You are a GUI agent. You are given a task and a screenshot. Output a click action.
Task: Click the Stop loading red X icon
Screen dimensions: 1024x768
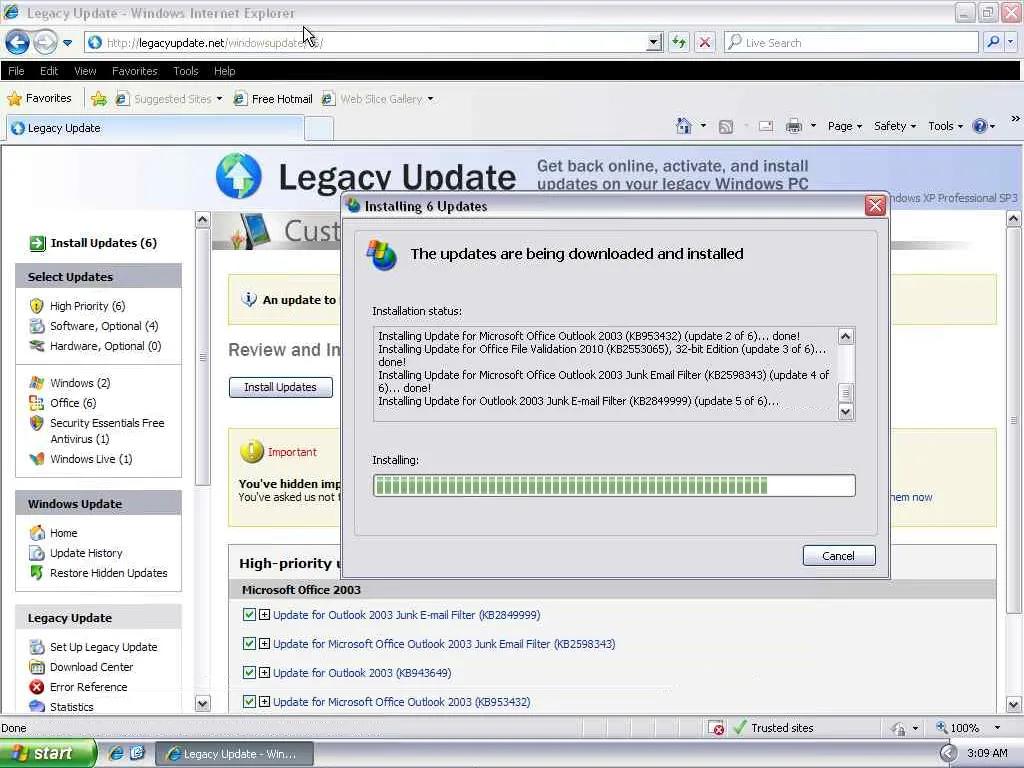point(705,42)
